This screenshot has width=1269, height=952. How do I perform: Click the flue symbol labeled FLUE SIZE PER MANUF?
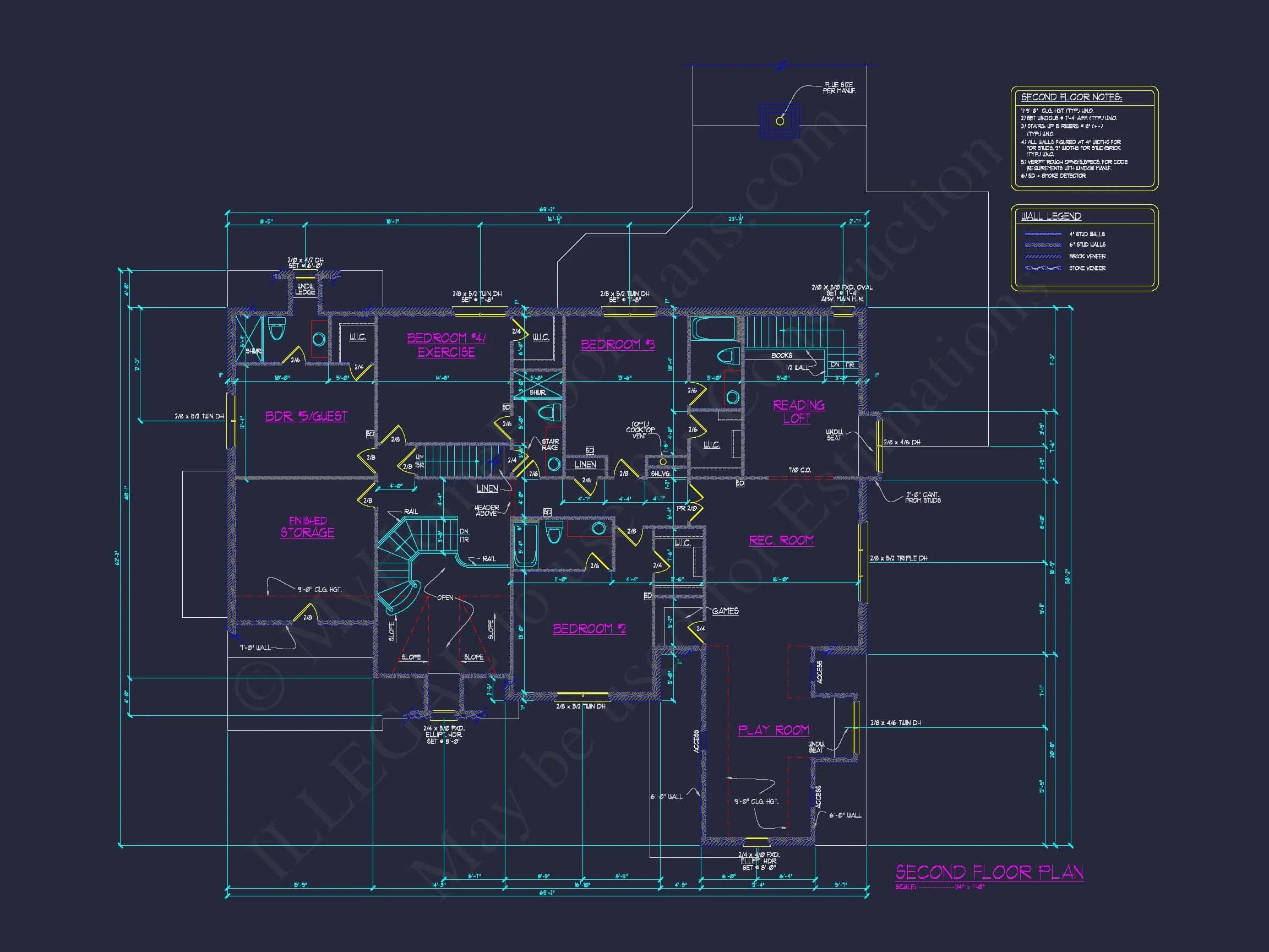coord(780,122)
